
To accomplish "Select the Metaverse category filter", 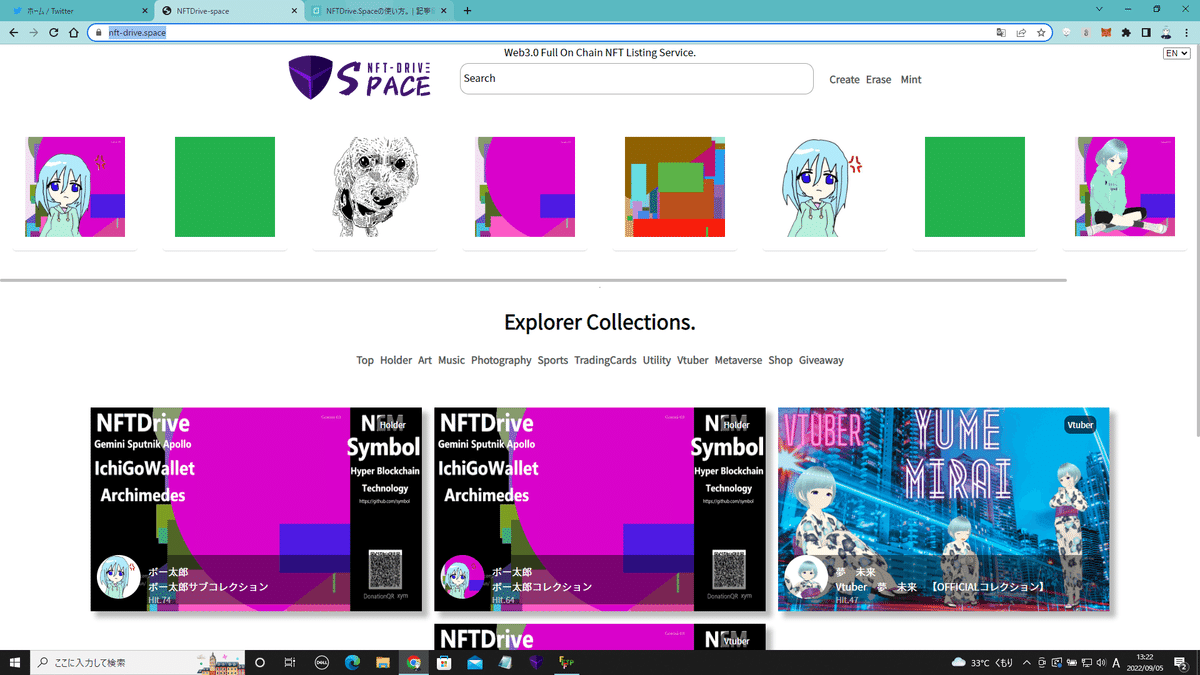I will pyautogui.click(x=738, y=360).
